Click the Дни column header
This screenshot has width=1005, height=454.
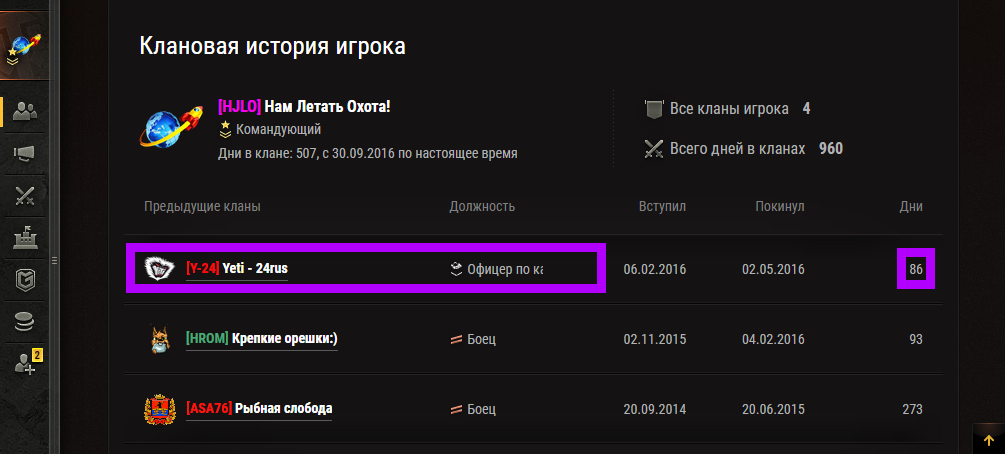click(x=911, y=206)
